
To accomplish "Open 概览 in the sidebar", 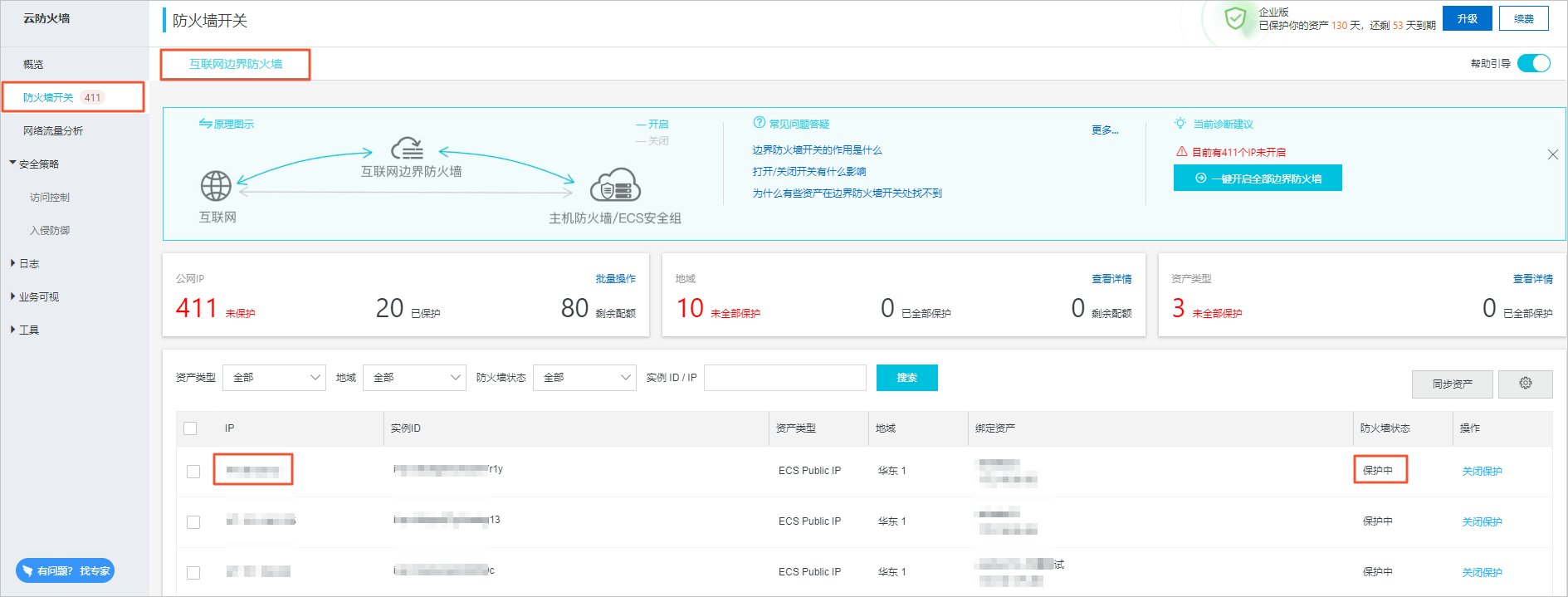I will pos(33,64).
